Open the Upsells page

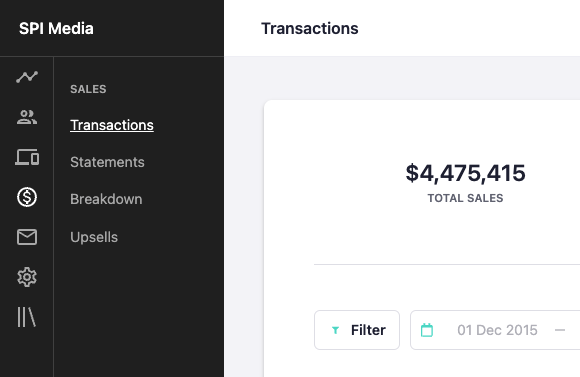94,237
